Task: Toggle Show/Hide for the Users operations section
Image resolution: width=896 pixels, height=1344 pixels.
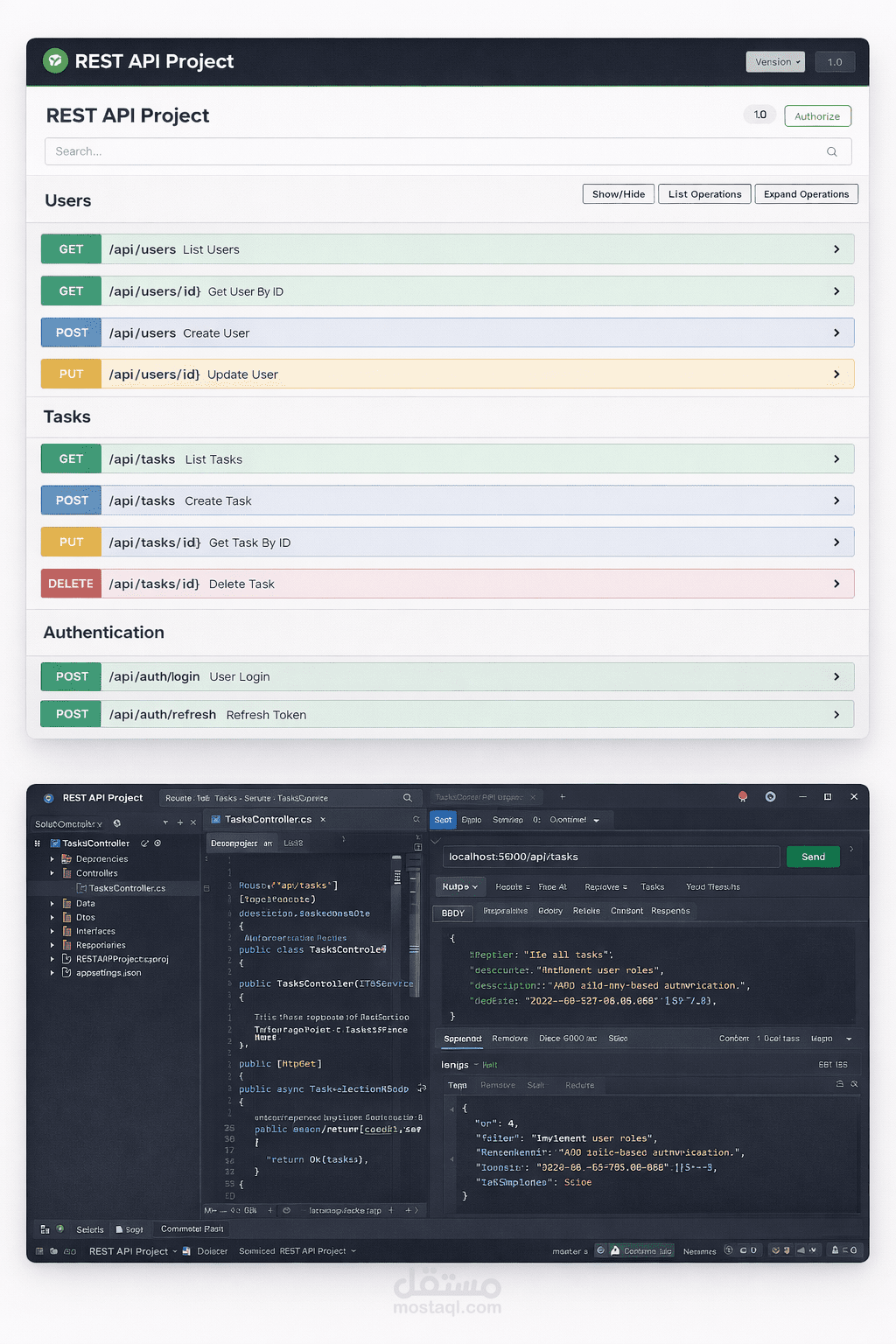Action: pos(618,193)
